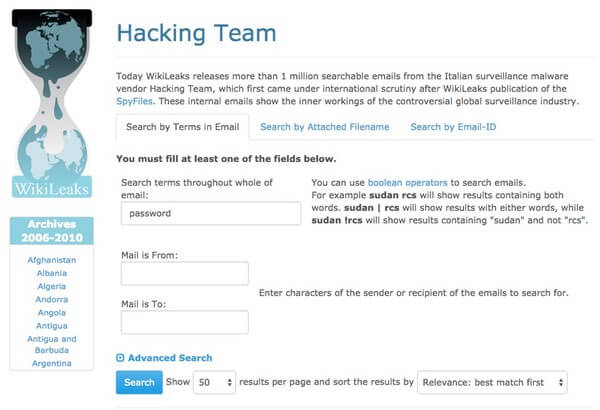Click the Mail is To input field
The width and height of the screenshot is (600, 410).
coord(185,322)
